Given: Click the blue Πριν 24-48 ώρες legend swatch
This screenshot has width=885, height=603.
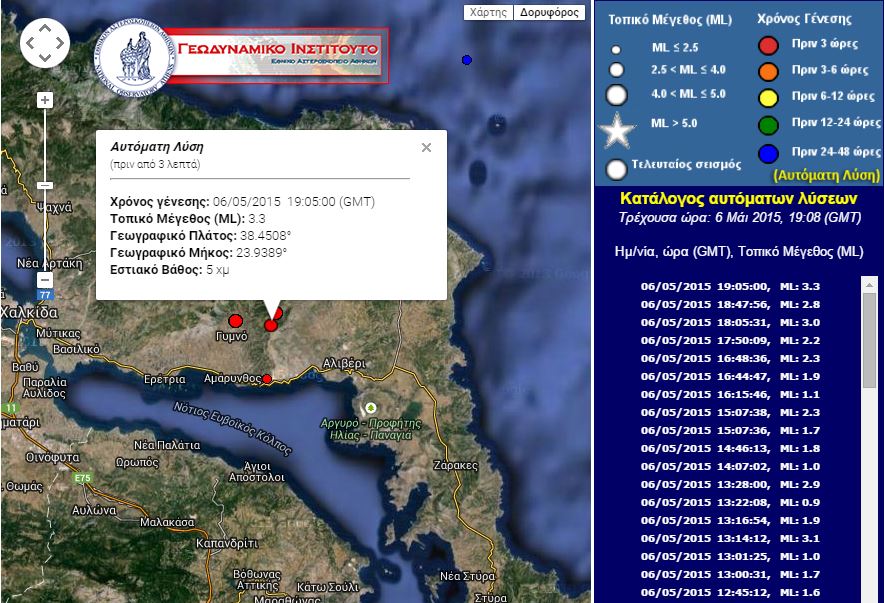Looking at the screenshot, I should point(768,152).
